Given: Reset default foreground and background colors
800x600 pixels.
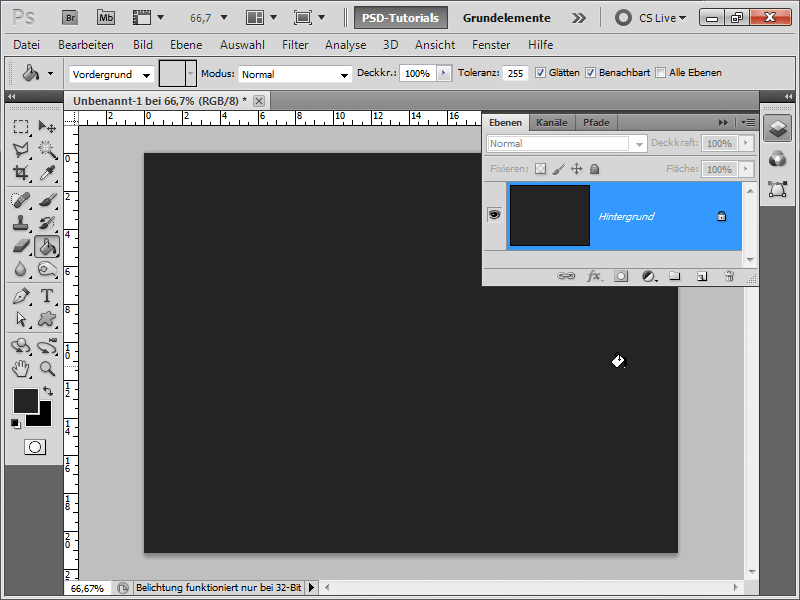Looking at the screenshot, I should (x=16, y=423).
